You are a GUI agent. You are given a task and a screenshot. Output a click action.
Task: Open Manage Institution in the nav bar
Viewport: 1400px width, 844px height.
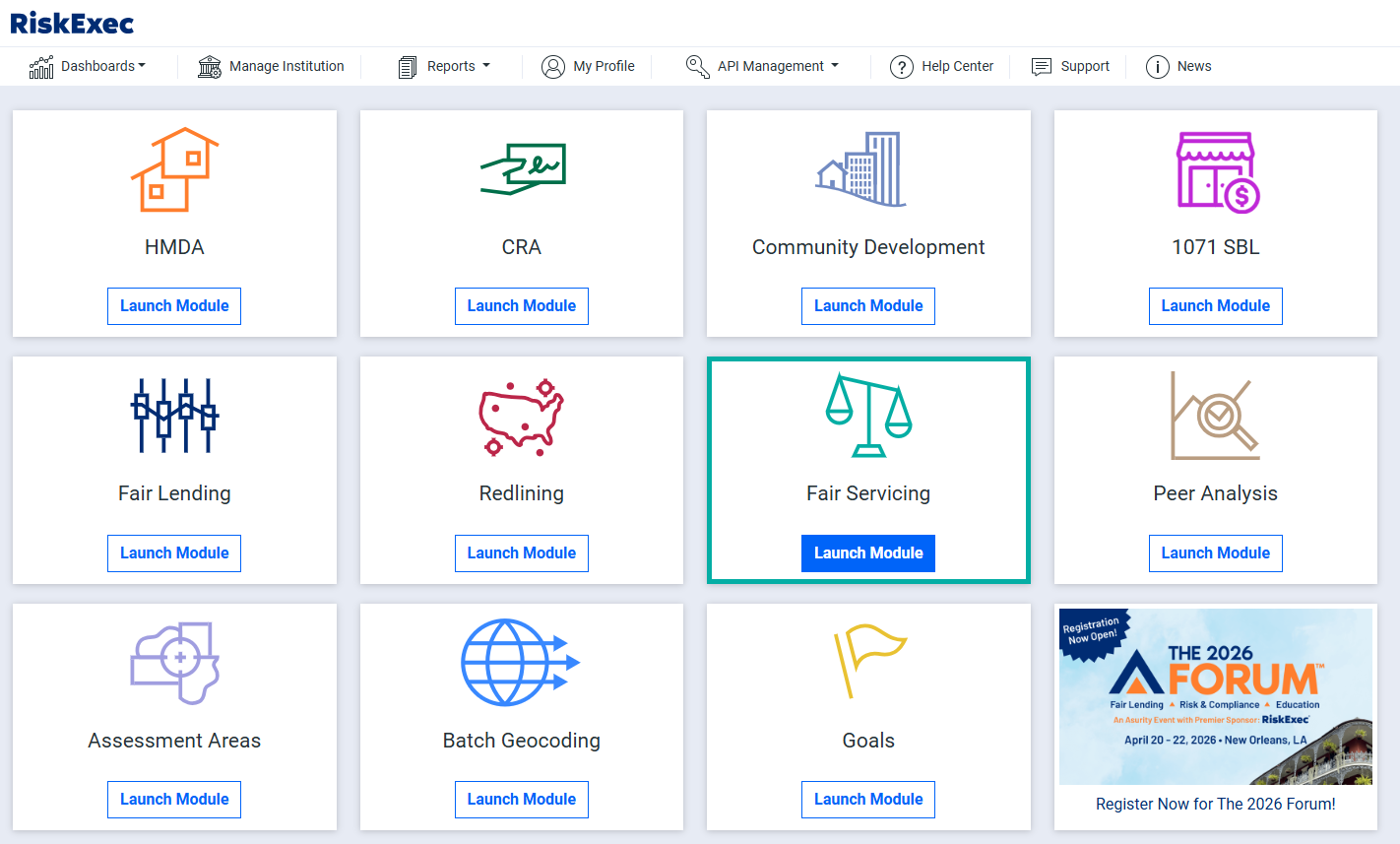pyautogui.click(x=272, y=66)
